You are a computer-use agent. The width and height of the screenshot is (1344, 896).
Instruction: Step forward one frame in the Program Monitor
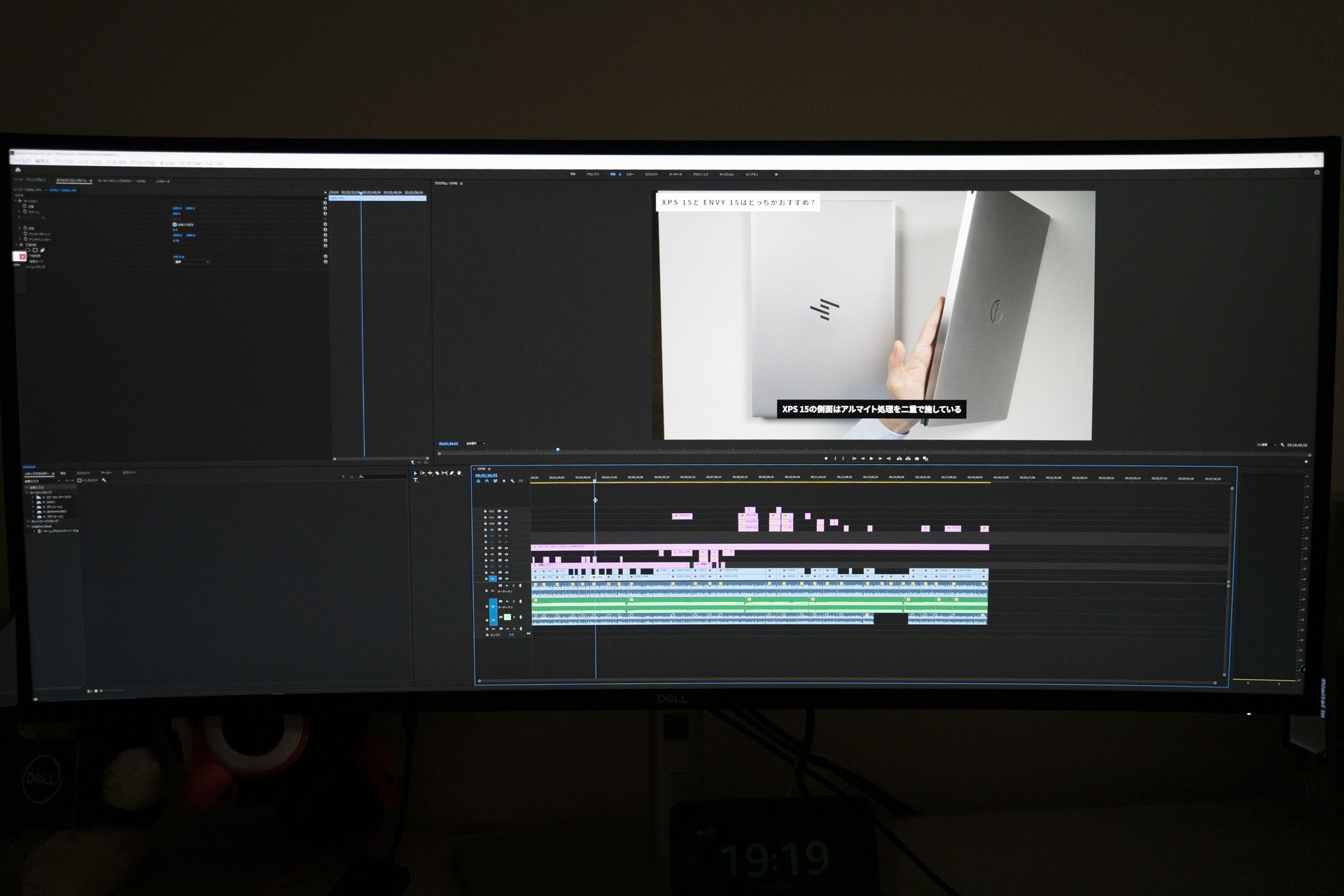[x=880, y=458]
